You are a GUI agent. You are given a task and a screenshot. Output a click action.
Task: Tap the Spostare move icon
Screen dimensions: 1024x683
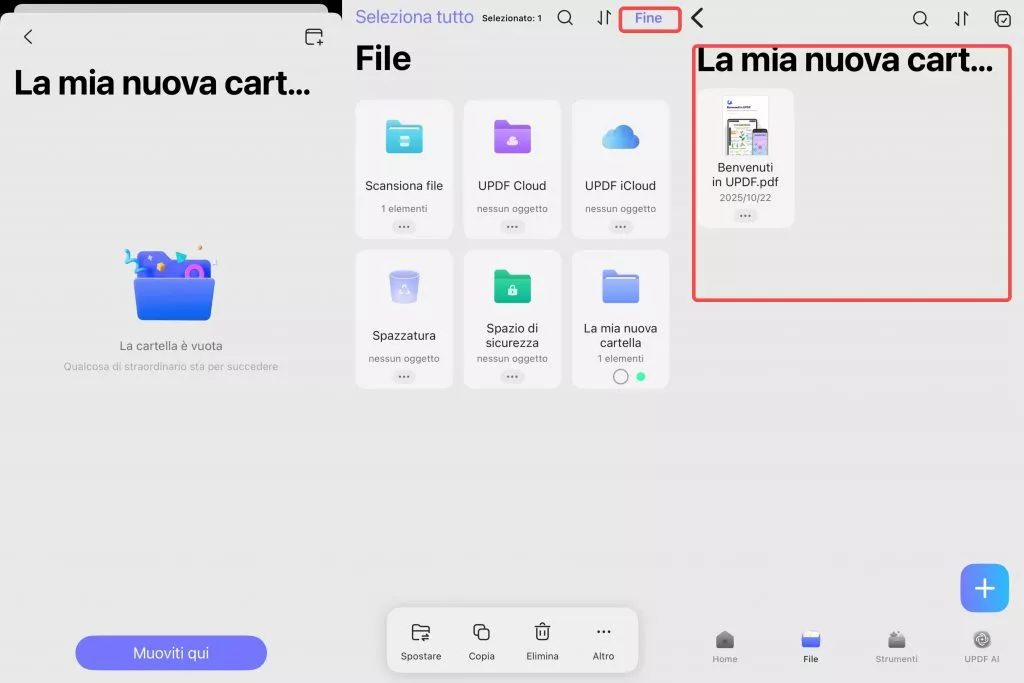(x=421, y=631)
